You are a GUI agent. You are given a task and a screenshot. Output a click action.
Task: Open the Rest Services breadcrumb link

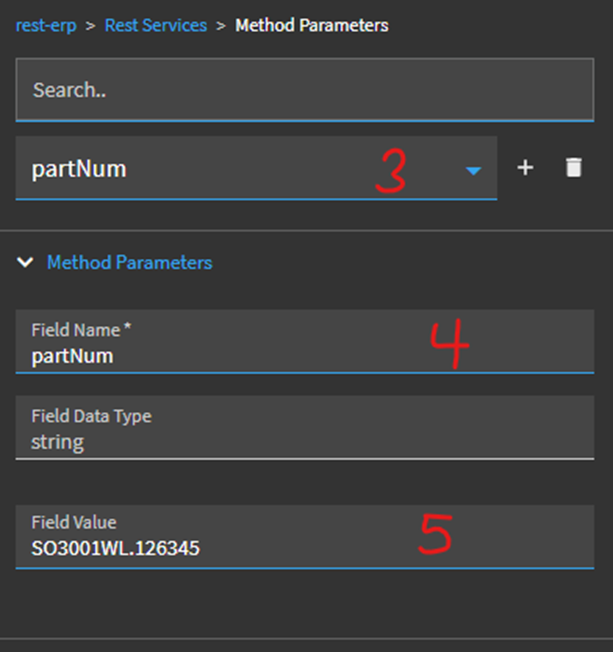pyautogui.click(x=156, y=24)
